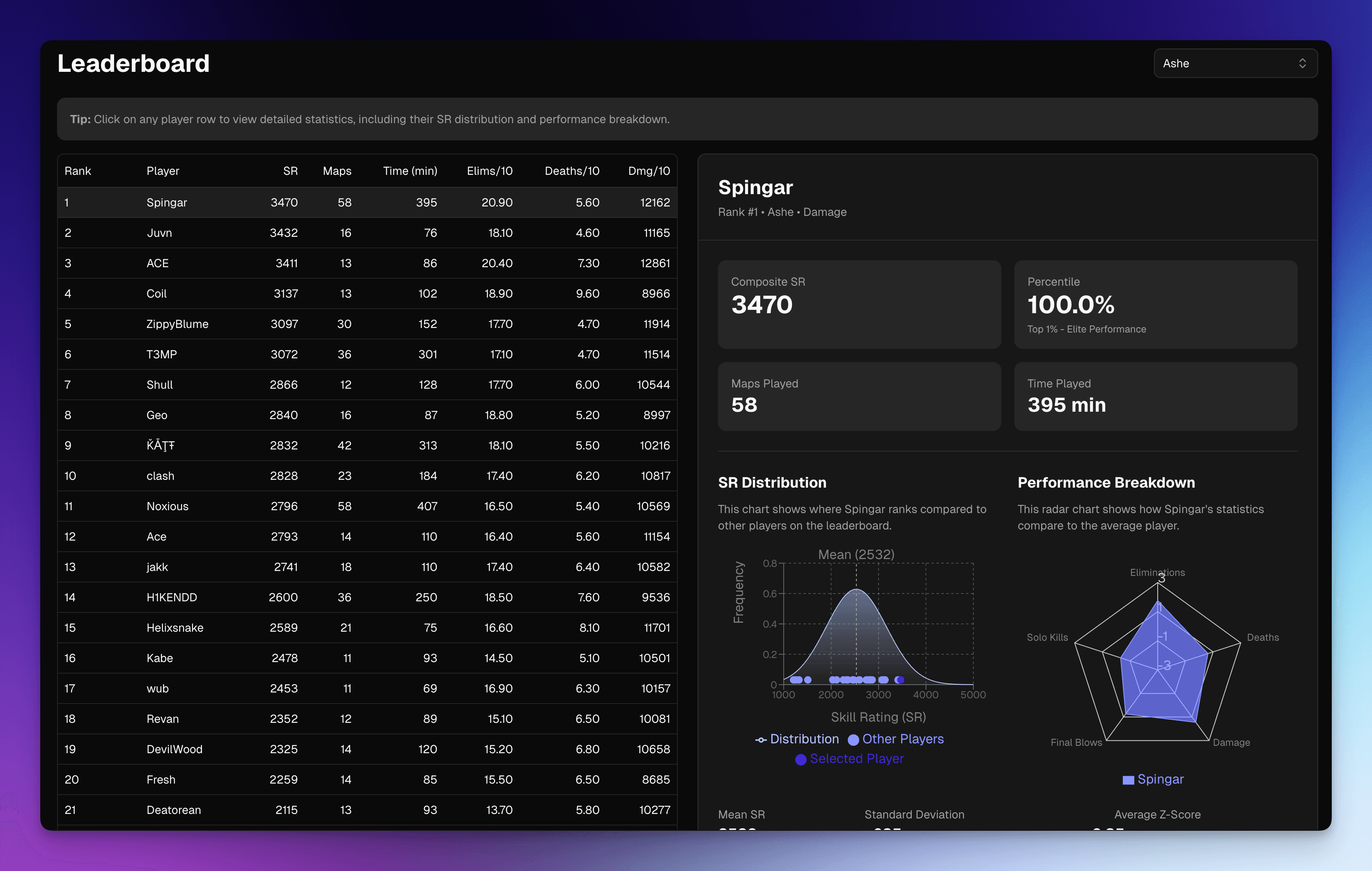The width and height of the screenshot is (1372, 871).
Task: Toggle the Distribution legend on SR chart
Action: click(798, 739)
